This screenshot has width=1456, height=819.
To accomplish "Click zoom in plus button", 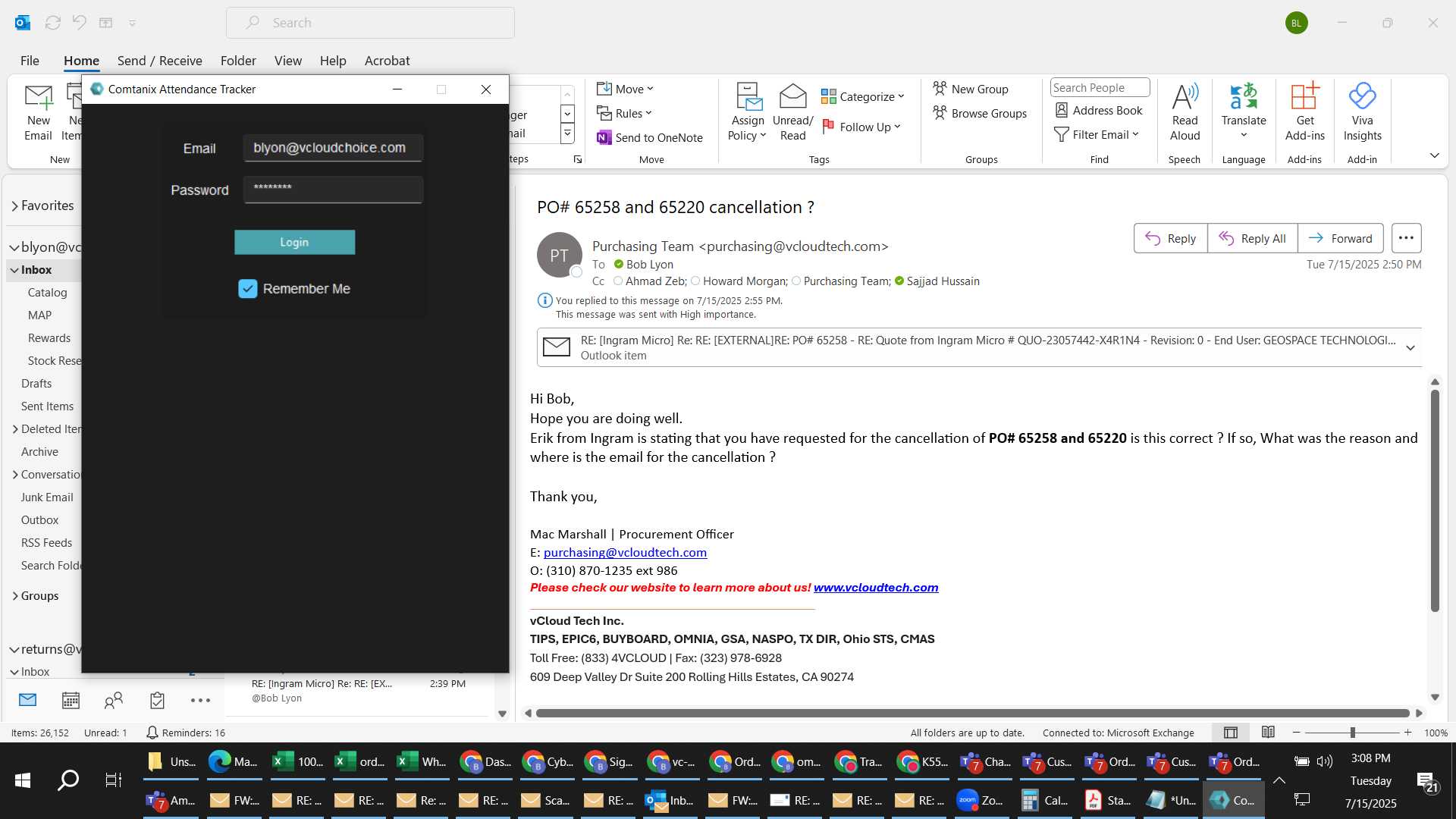I will click(x=1407, y=733).
